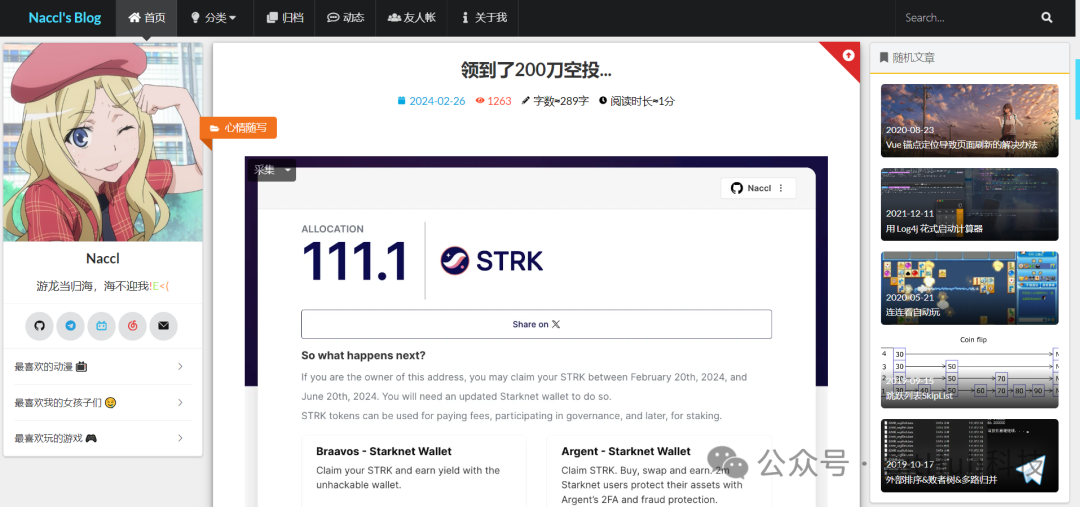Image resolution: width=1080 pixels, height=507 pixels.
Task: Open the 跳跃列表SkipList article thumbnail
Action: pyautogui.click(x=969, y=371)
